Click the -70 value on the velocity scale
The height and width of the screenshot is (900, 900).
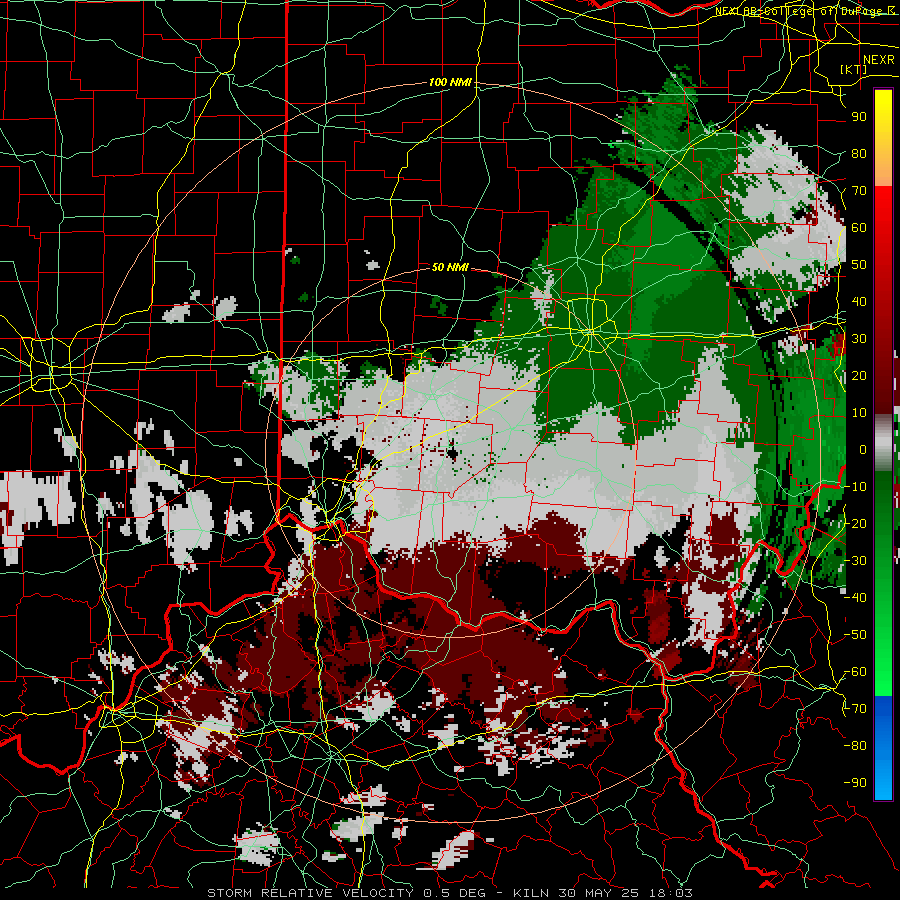click(855, 709)
